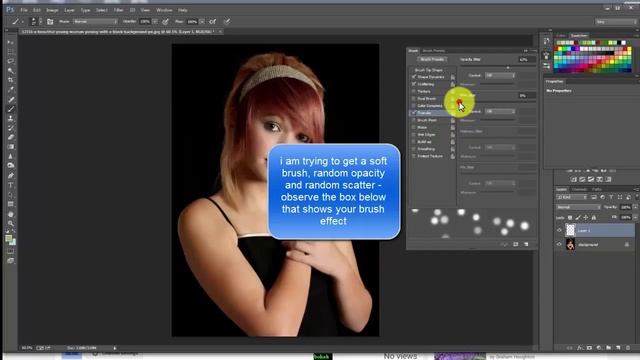The image size is (640, 360).
Task: Uncheck the Transfer checkbox
Action: (414, 113)
